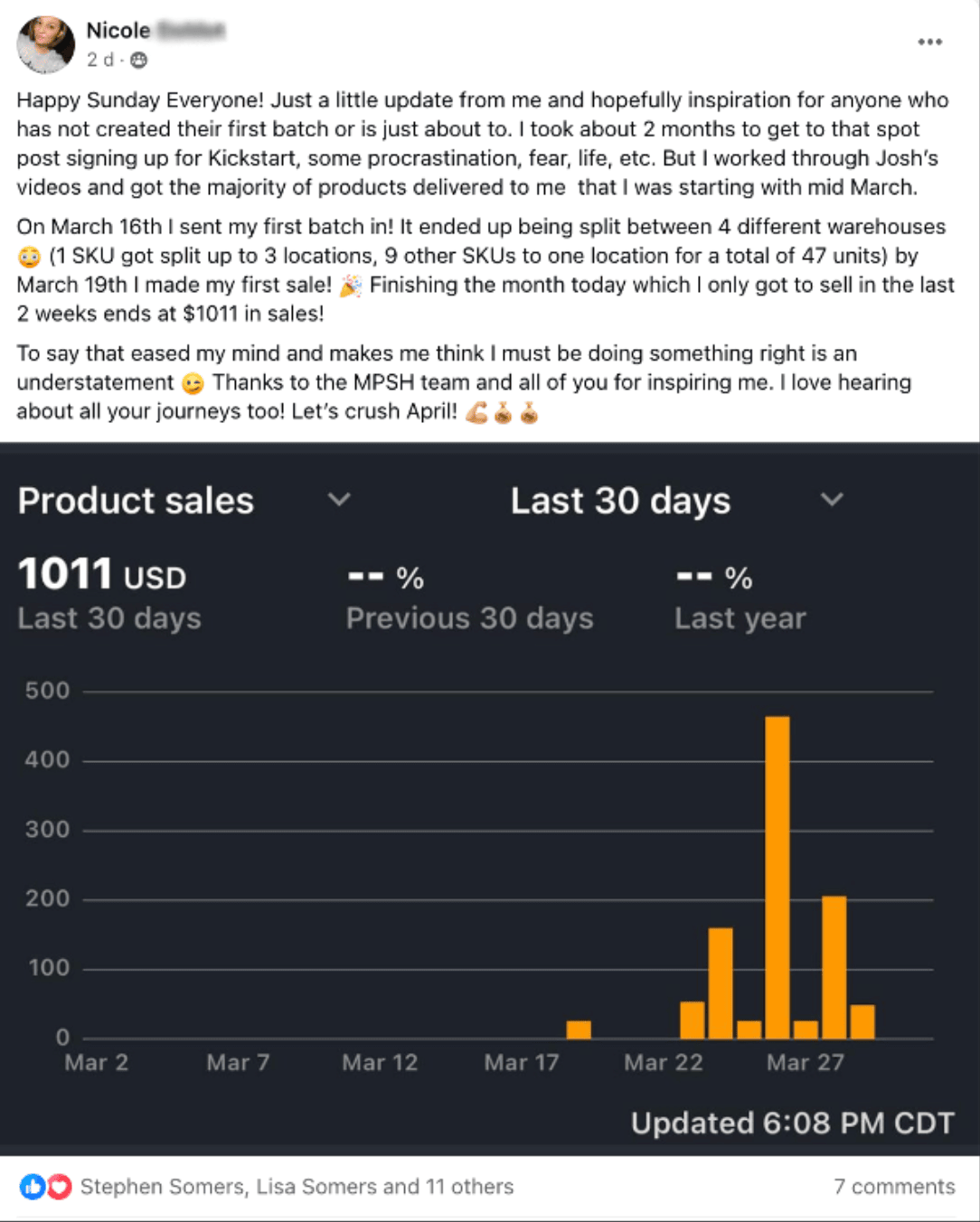Viewport: 980px width, 1222px height.
Task: Open the Last 30 days range chevron
Action: (x=832, y=500)
